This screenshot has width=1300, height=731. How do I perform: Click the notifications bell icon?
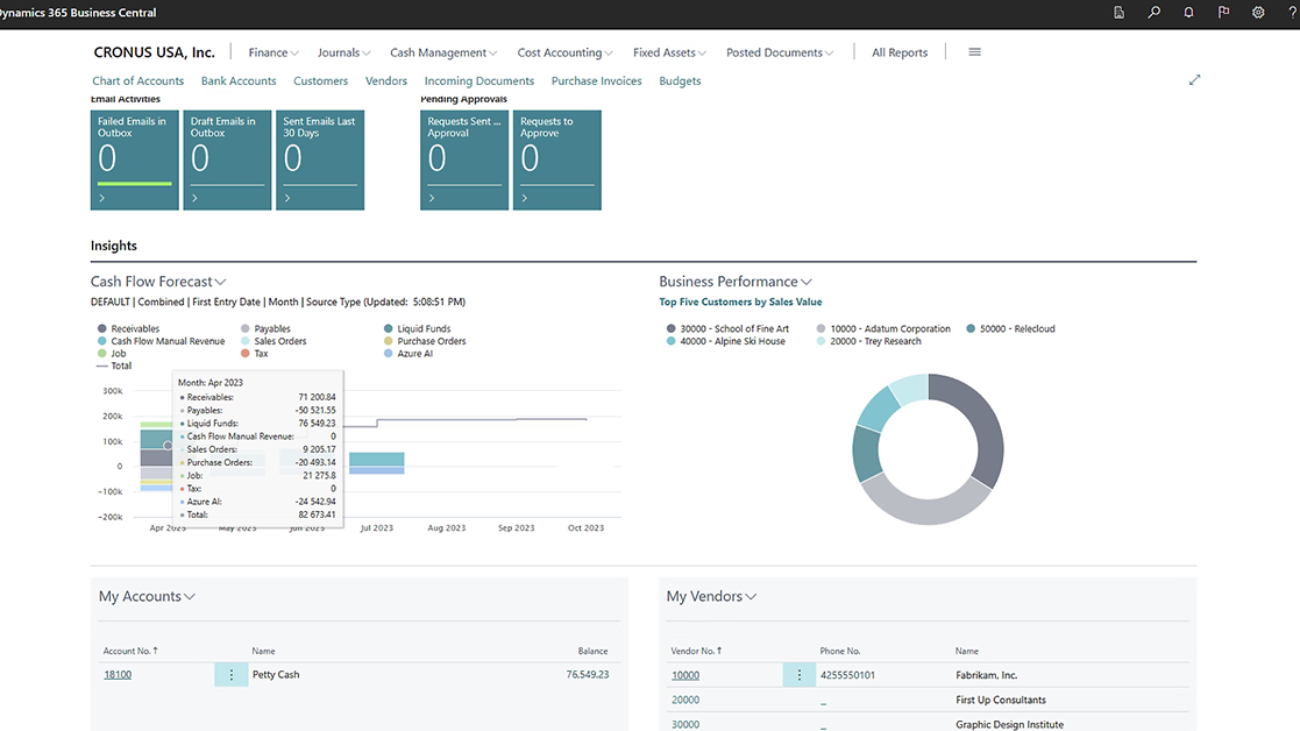[x=1188, y=13]
